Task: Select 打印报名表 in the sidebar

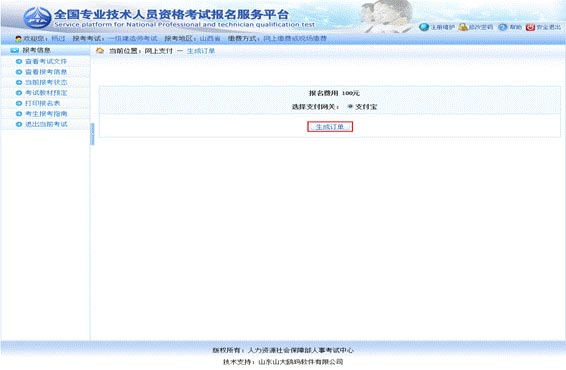Action: click(42, 103)
